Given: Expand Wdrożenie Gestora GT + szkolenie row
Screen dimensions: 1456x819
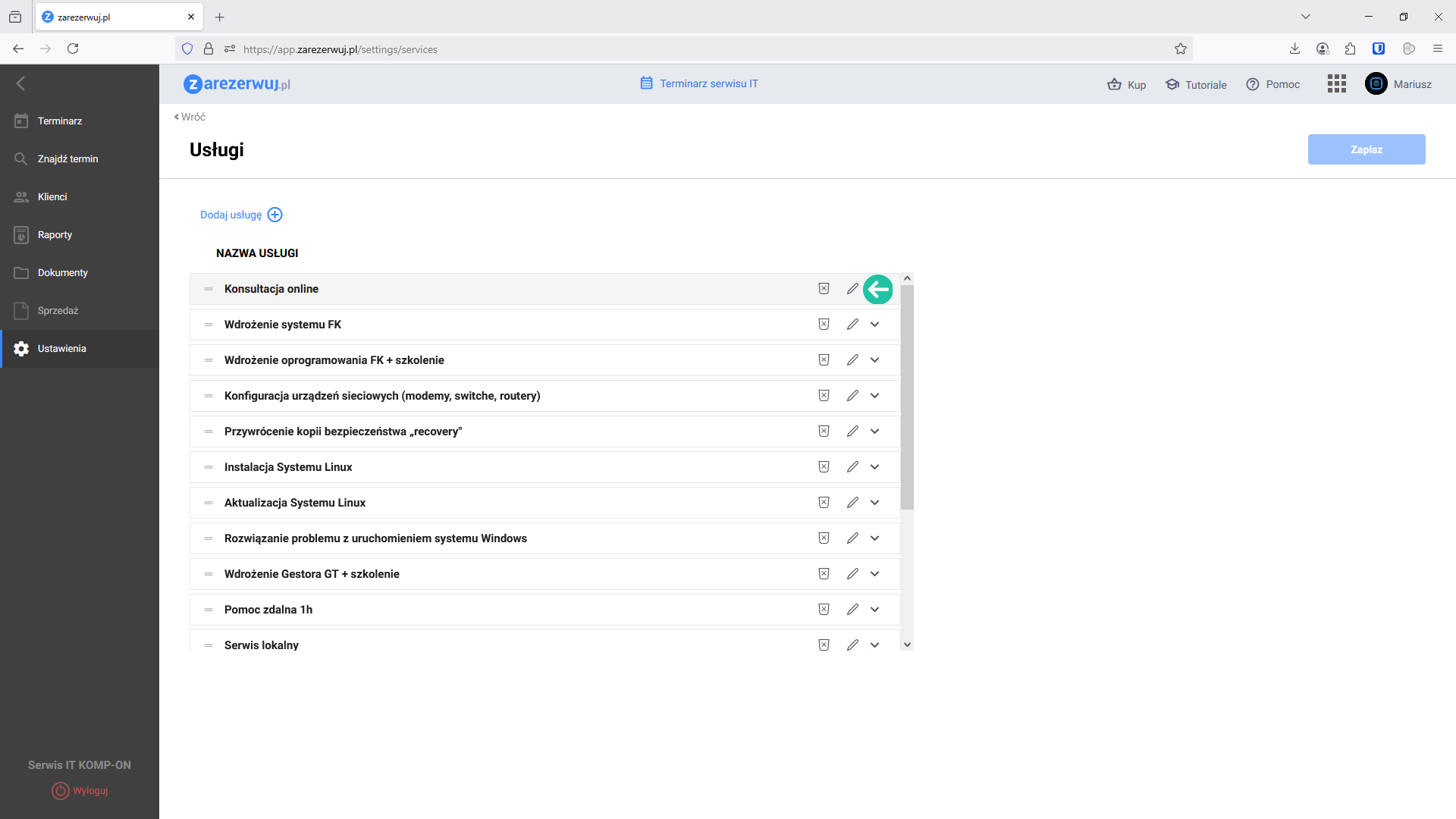Looking at the screenshot, I should (x=875, y=574).
